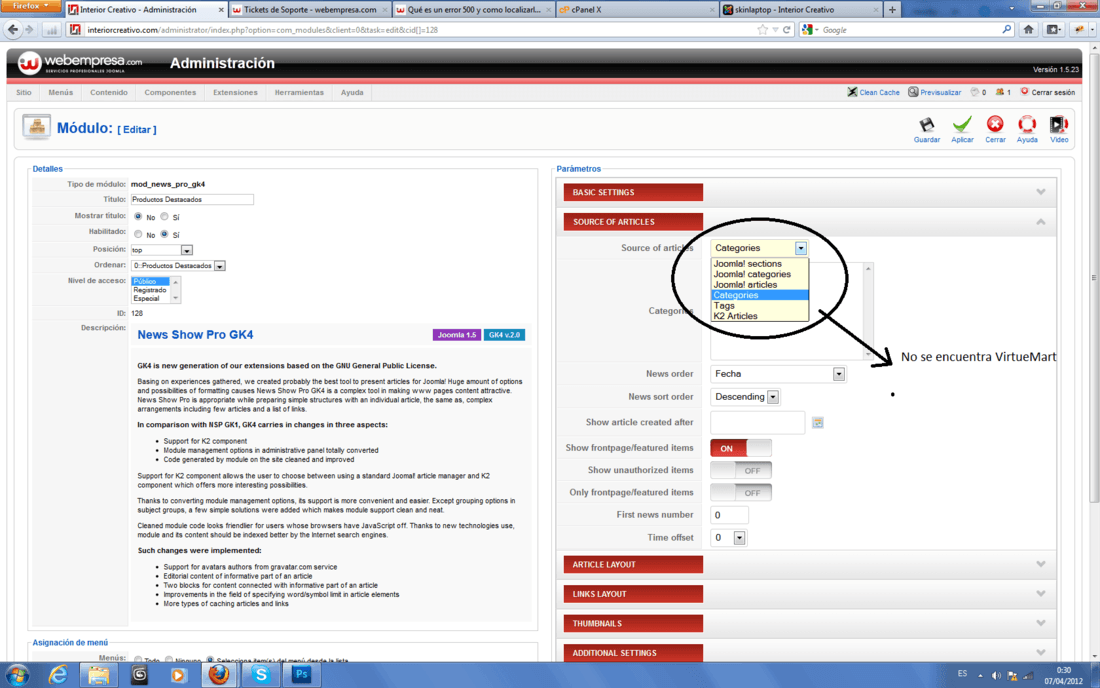
Task: Select No for Habilitado
Action: (138, 234)
